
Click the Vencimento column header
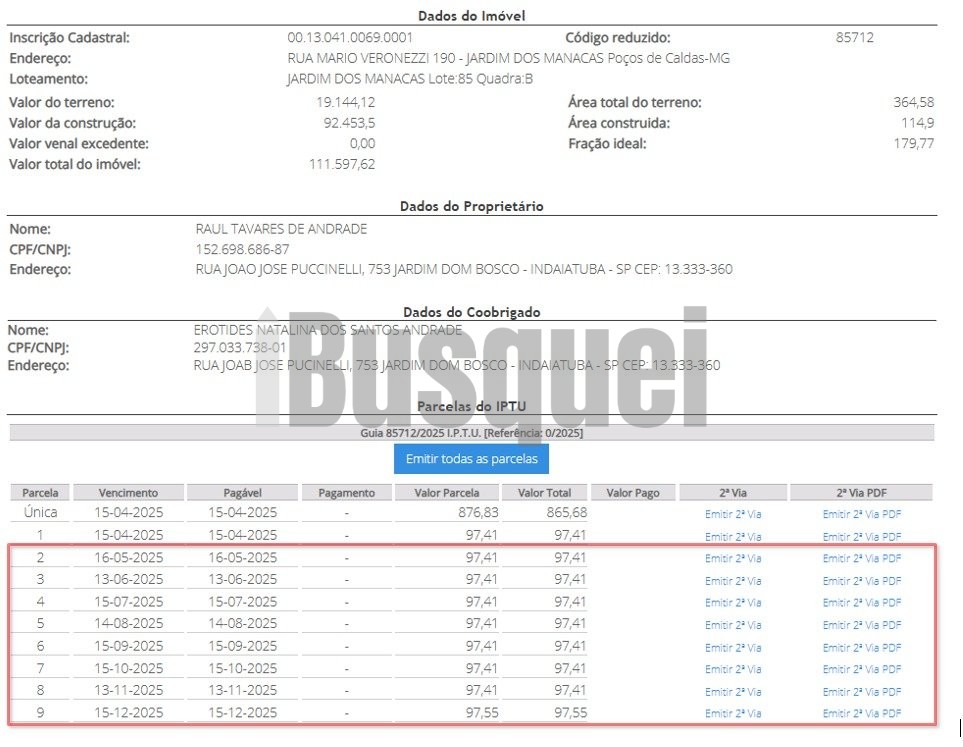[128, 493]
